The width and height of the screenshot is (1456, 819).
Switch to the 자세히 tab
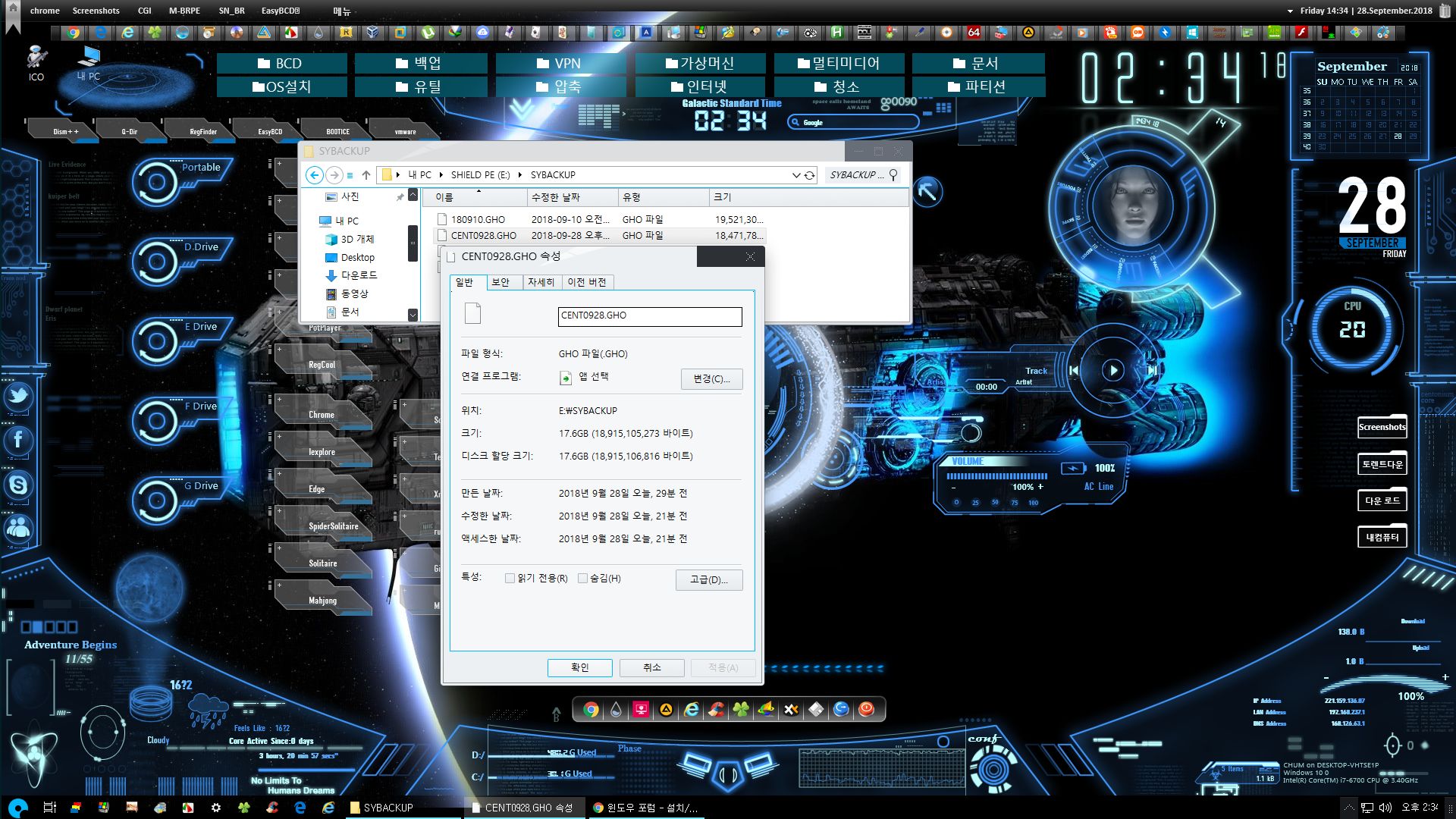[x=541, y=282]
